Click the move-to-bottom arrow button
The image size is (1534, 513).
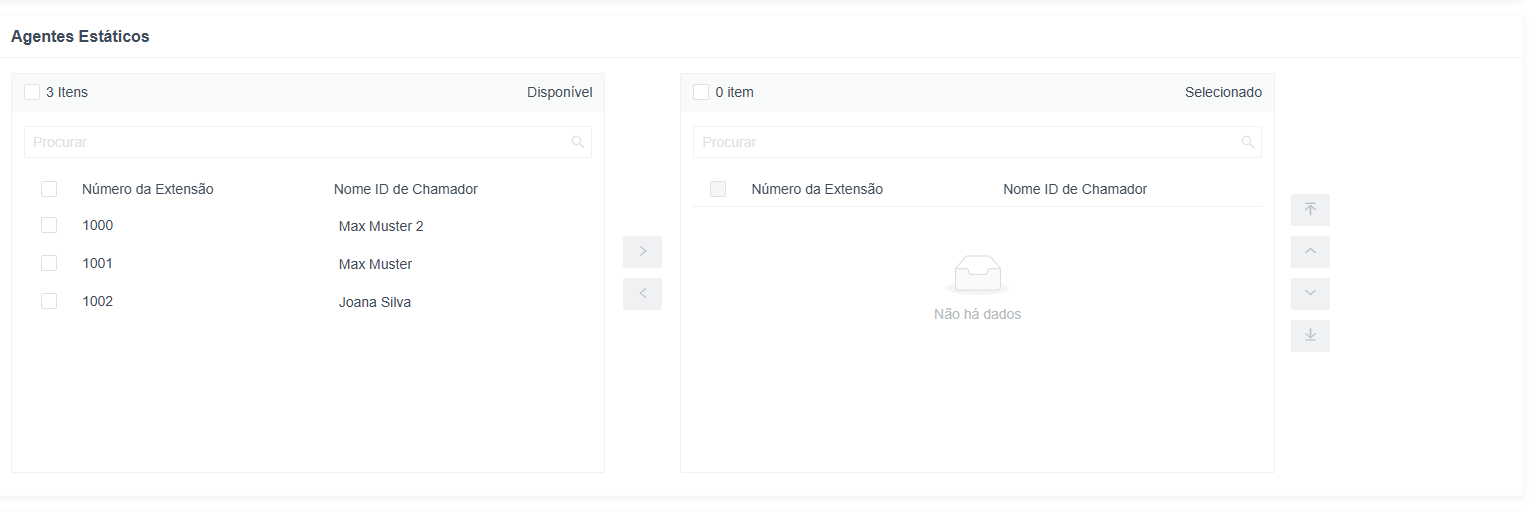[1310, 336]
